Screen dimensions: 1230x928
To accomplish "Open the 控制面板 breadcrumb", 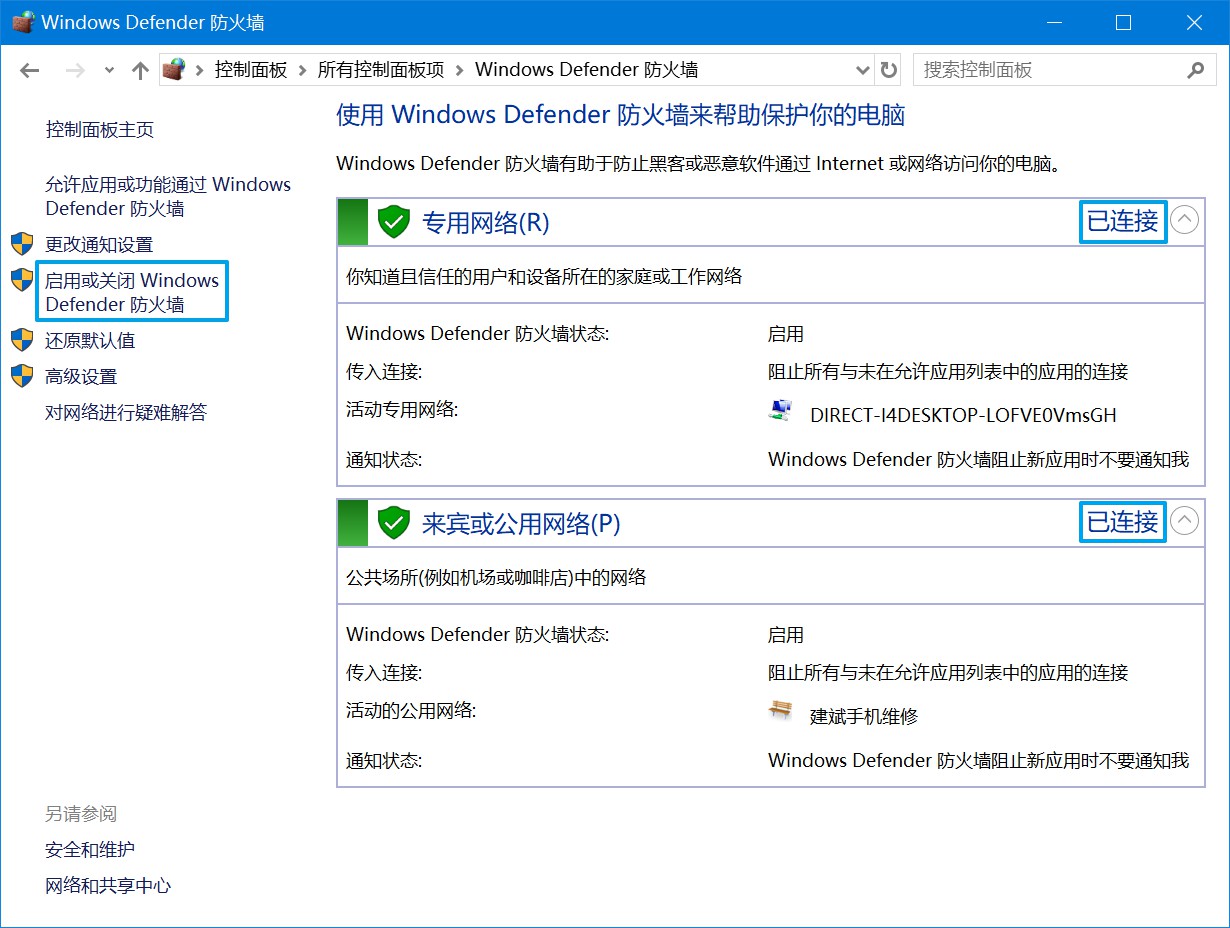I will tap(251, 70).
